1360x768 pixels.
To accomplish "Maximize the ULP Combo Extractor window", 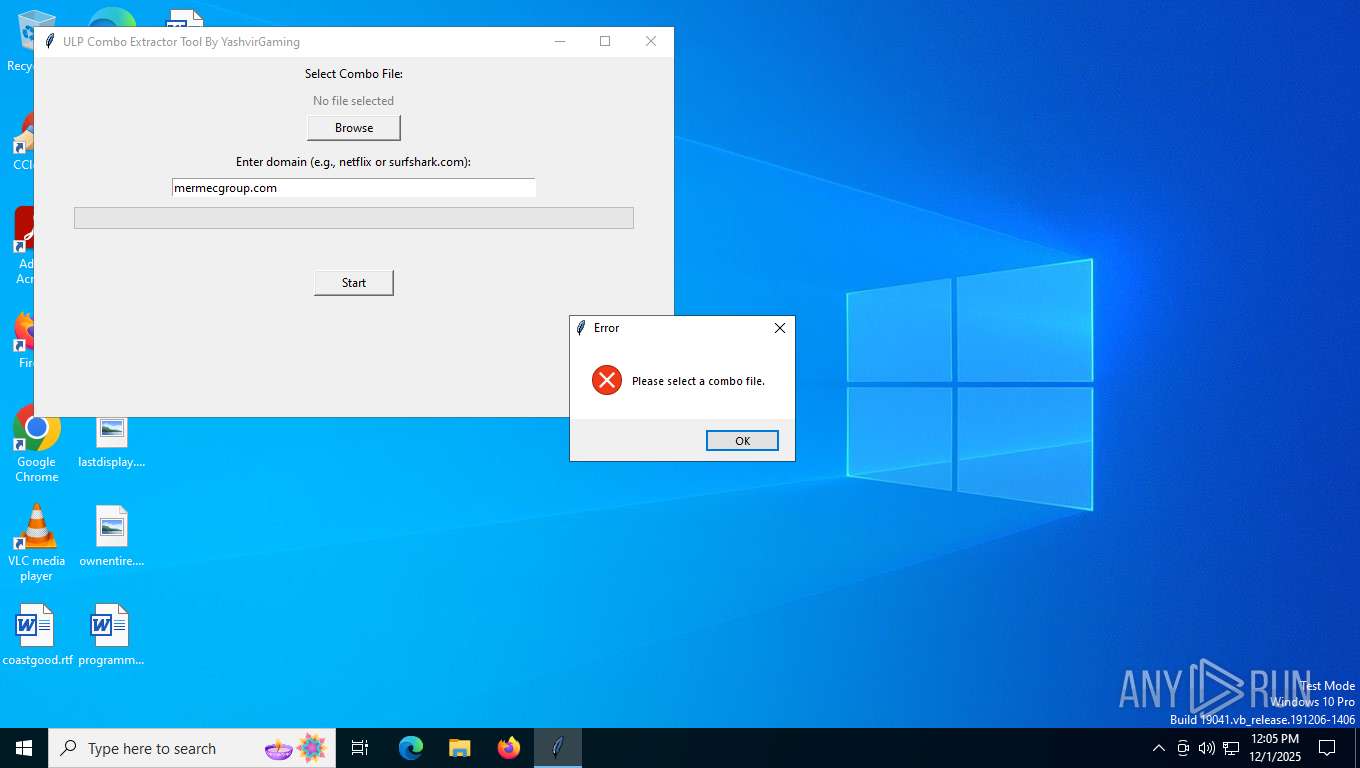I will (605, 41).
